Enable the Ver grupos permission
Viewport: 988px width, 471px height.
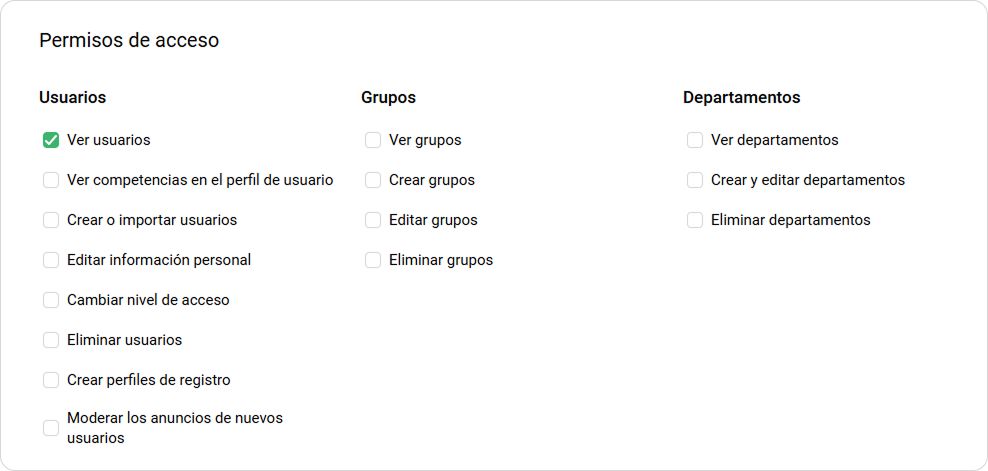click(373, 140)
